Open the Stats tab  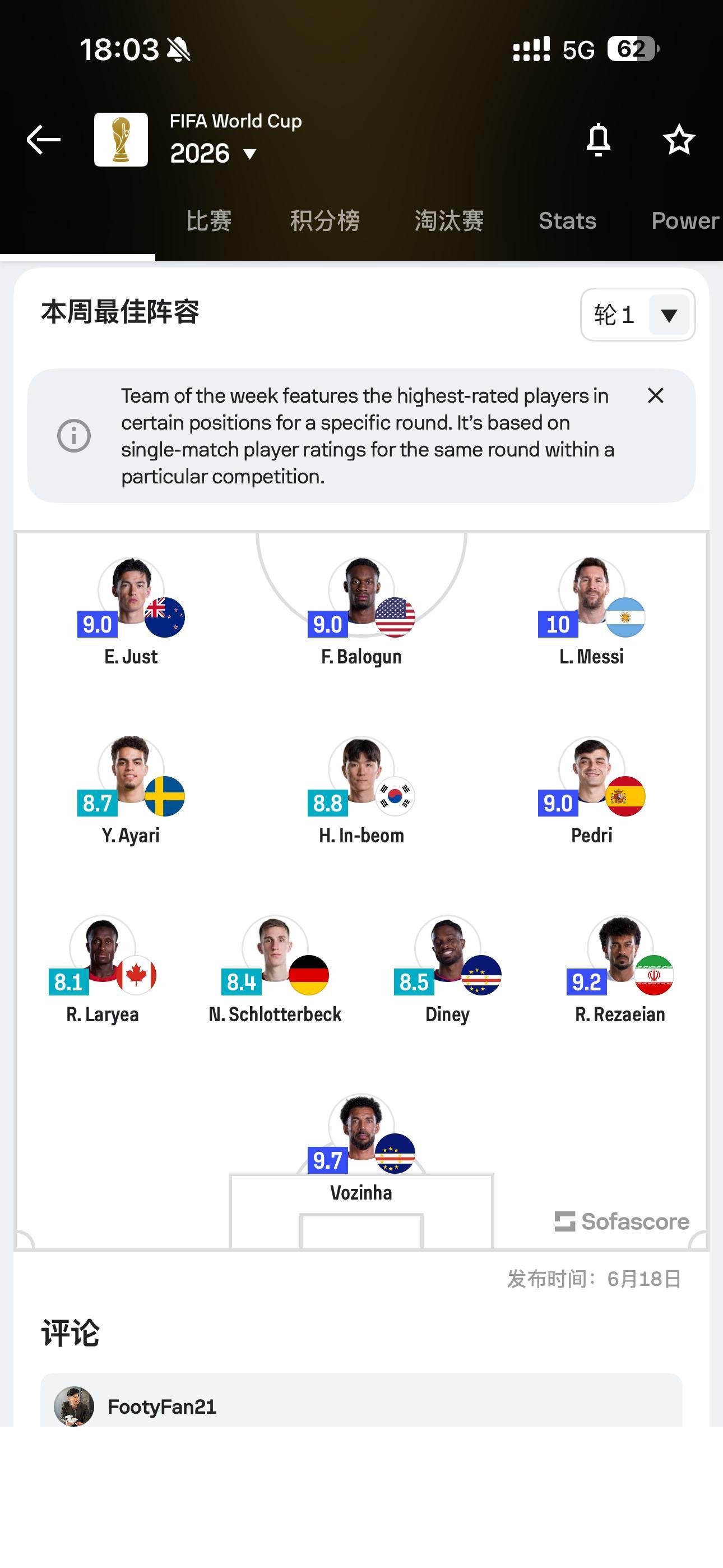coord(567,220)
